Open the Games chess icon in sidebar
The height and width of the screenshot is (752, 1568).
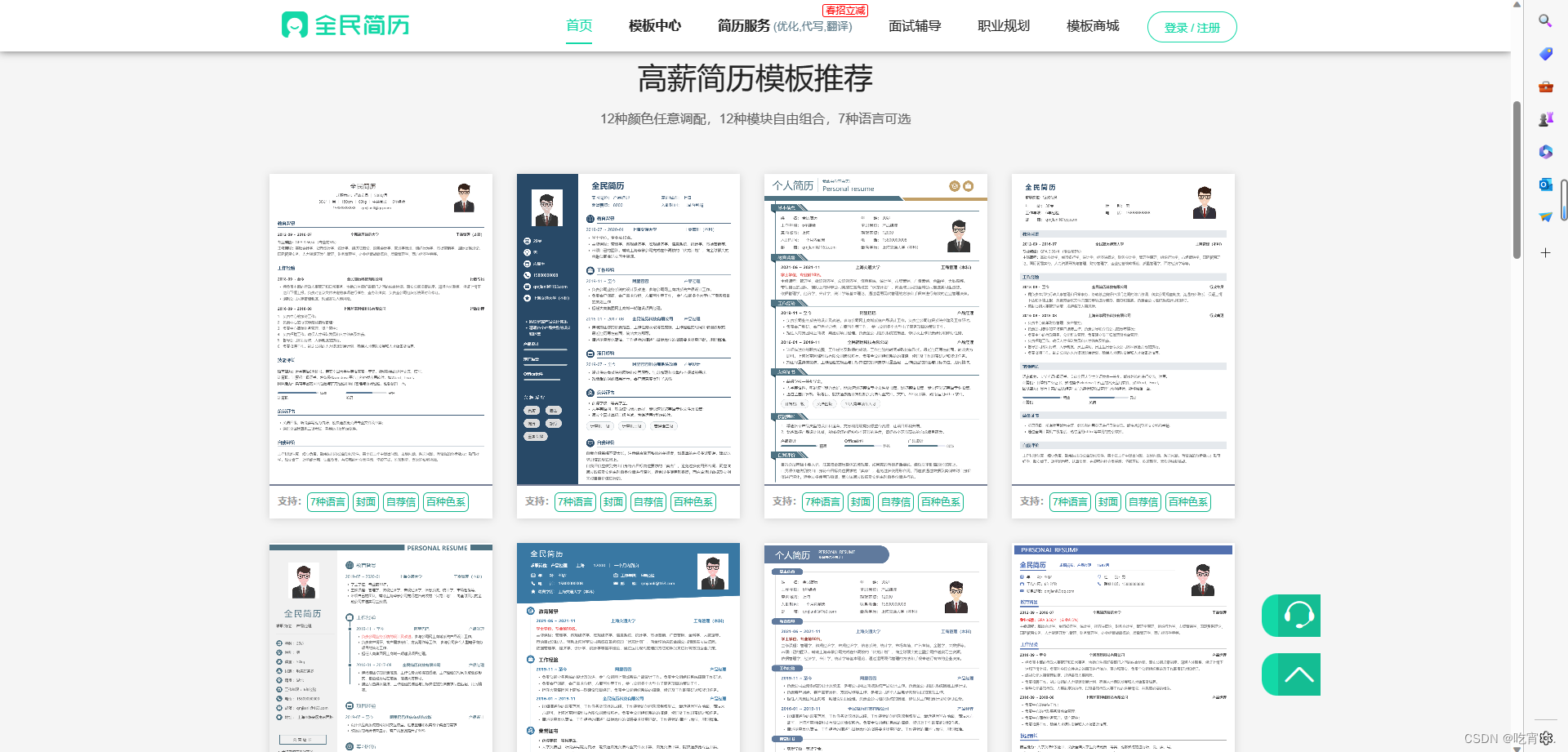pos(1545,119)
